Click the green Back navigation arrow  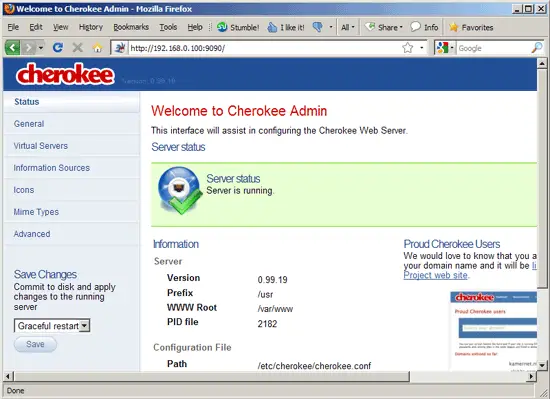(x=12, y=47)
